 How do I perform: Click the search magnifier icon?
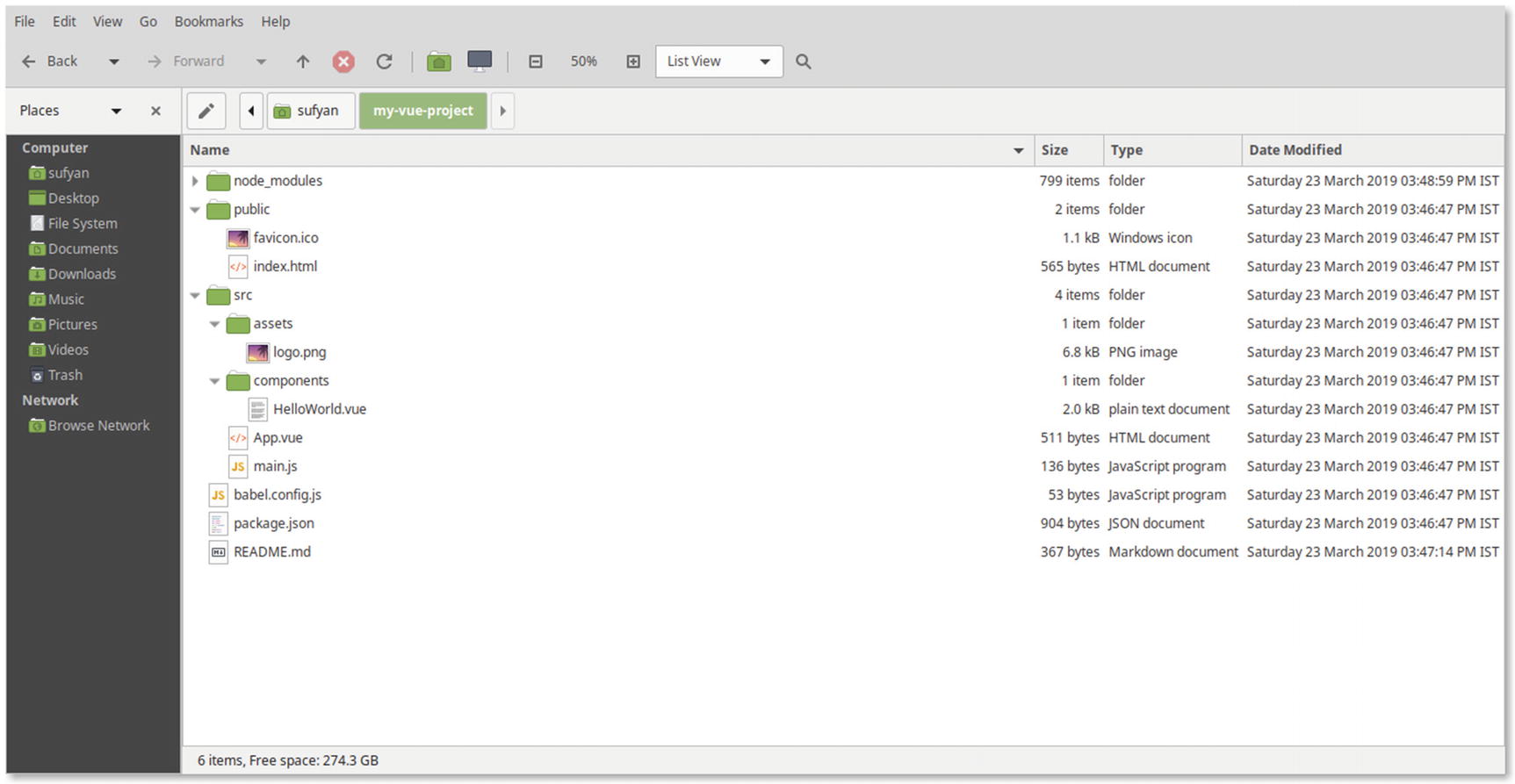click(x=803, y=61)
